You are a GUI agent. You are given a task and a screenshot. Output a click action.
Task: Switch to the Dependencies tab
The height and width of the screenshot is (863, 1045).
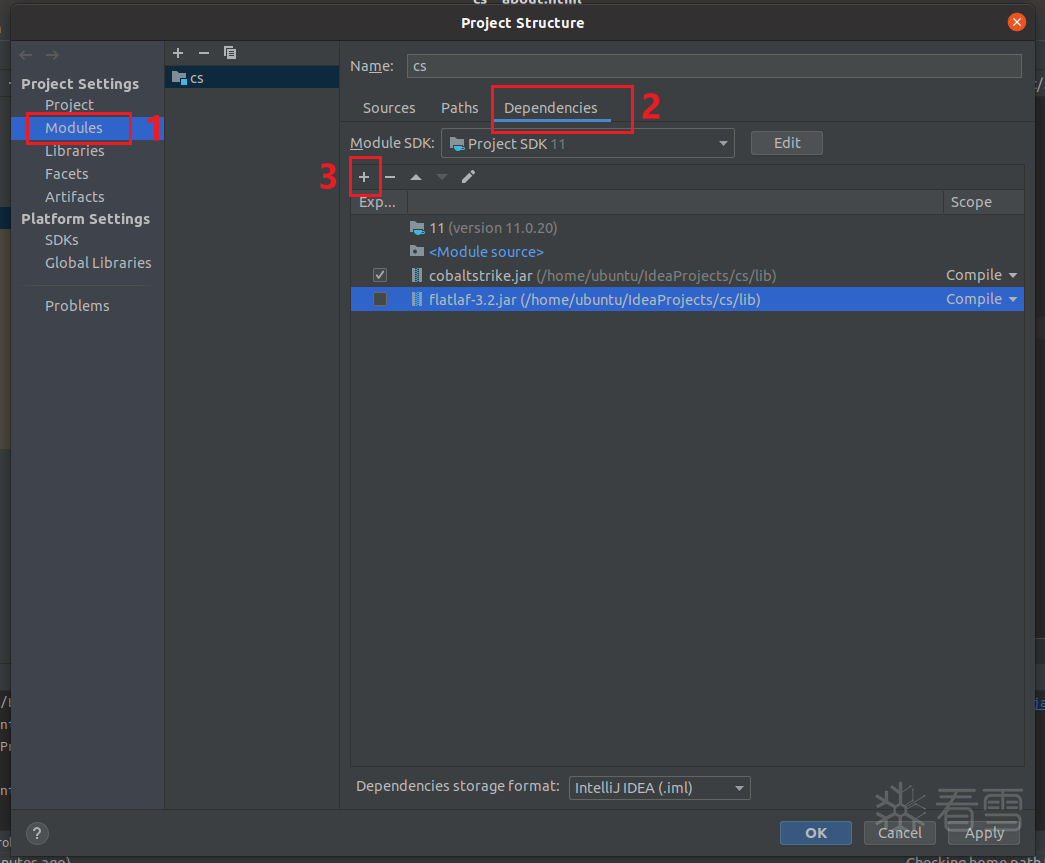click(x=550, y=108)
